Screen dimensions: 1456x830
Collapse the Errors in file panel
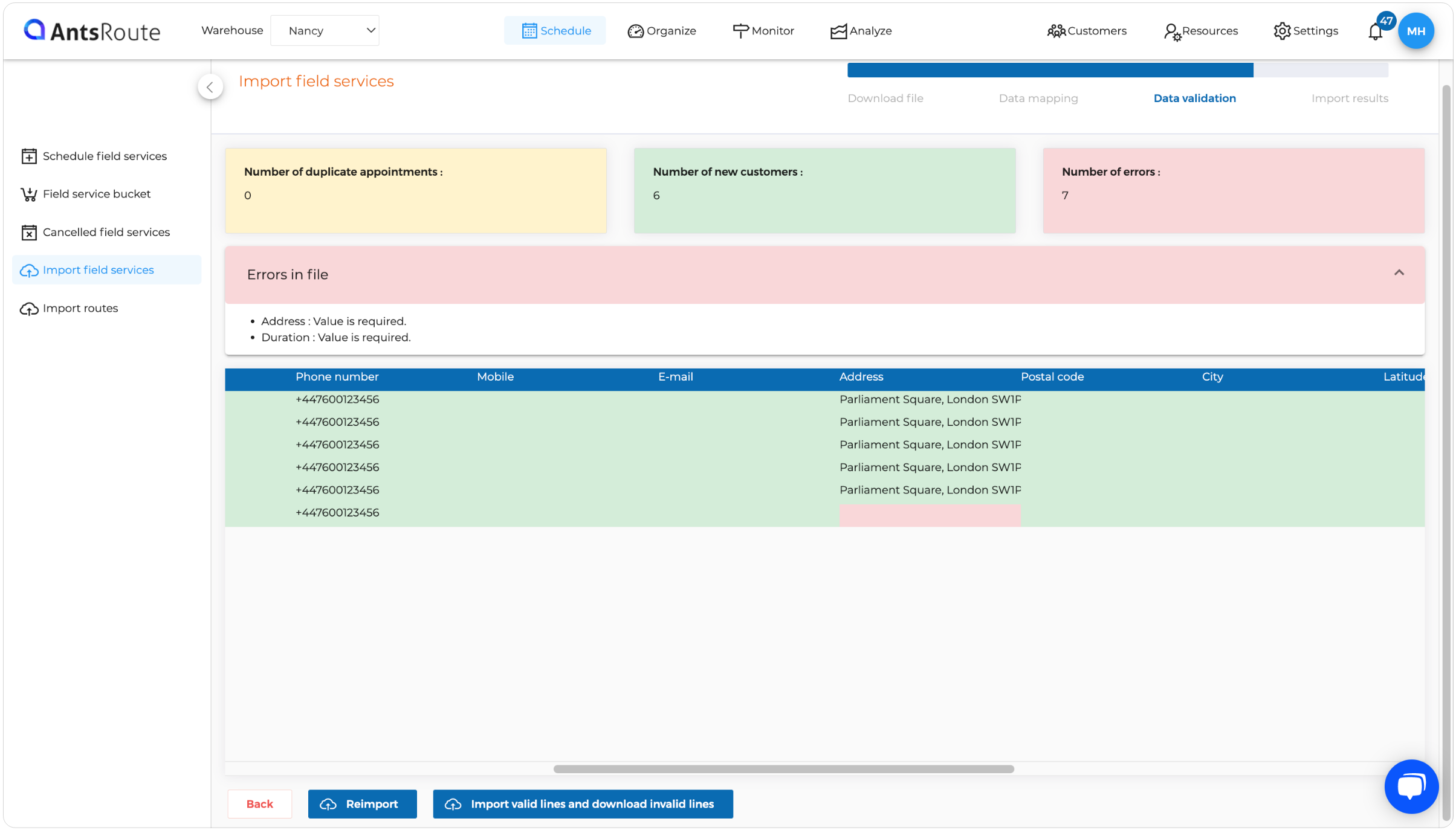[x=1399, y=273]
